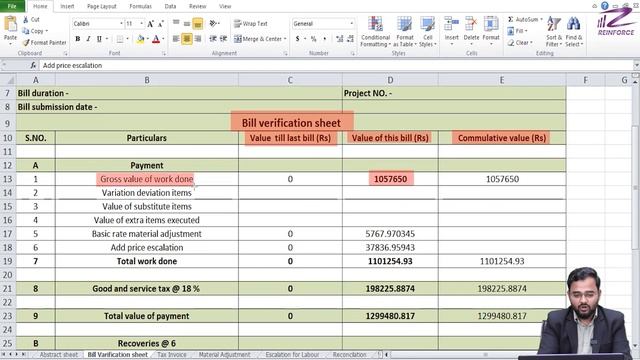Open the Fill Color dropdown arrow
640x360 pixels.
pyautogui.click(x=147, y=39)
